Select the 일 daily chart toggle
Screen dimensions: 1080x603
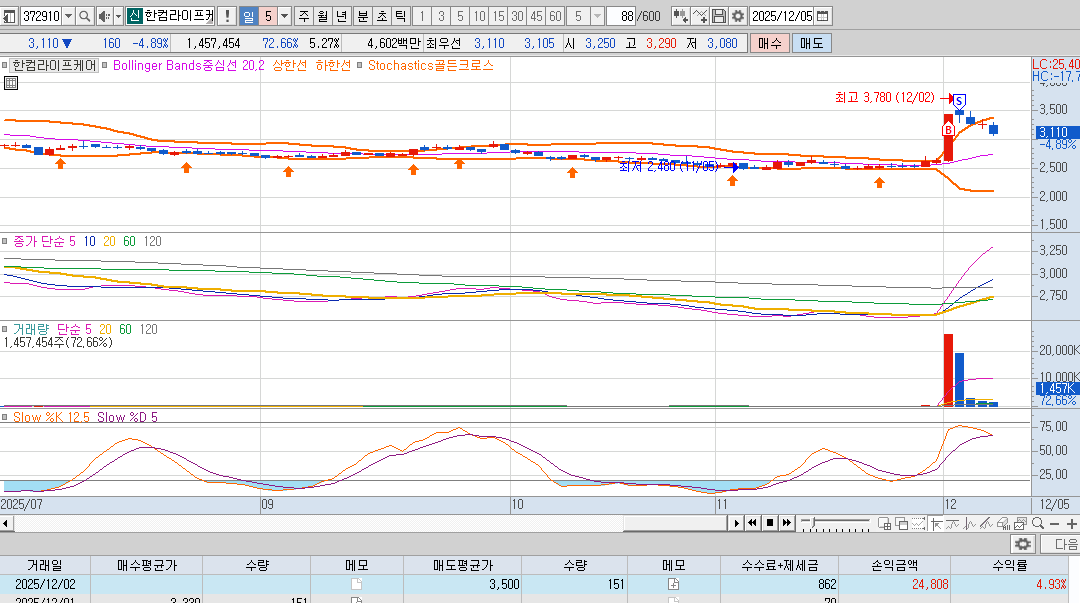coord(249,16)
